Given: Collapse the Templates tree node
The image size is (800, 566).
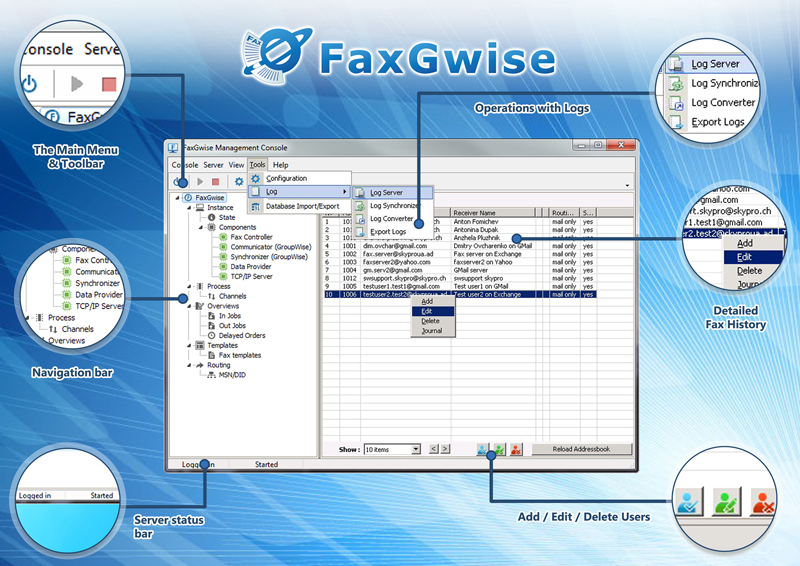Looking at the screenshot, I should point(189,346).
